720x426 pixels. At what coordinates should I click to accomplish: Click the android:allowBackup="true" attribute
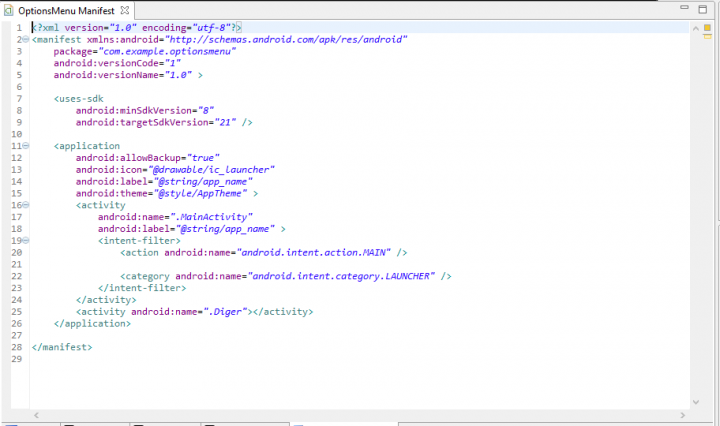[147, 157]
